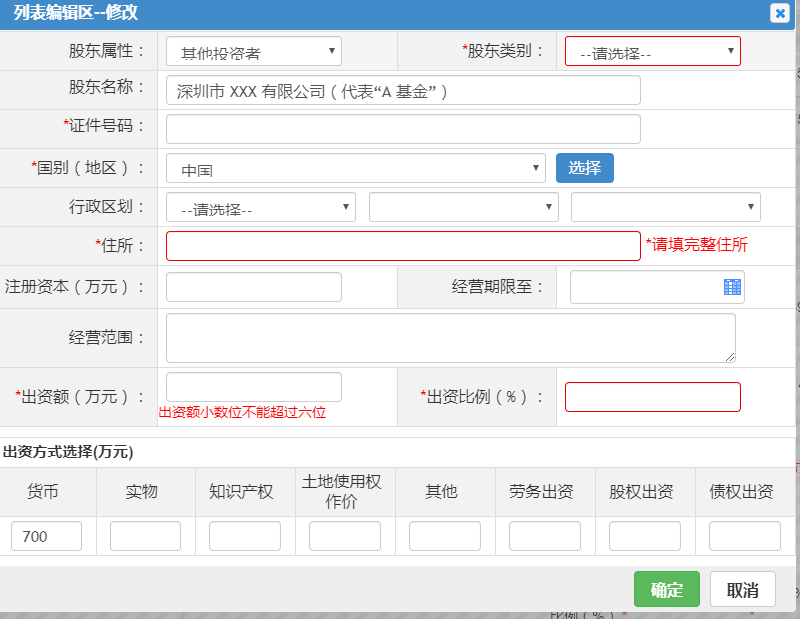
Task: Focus the 出资额（万元） input field
Action: [254, 387]
